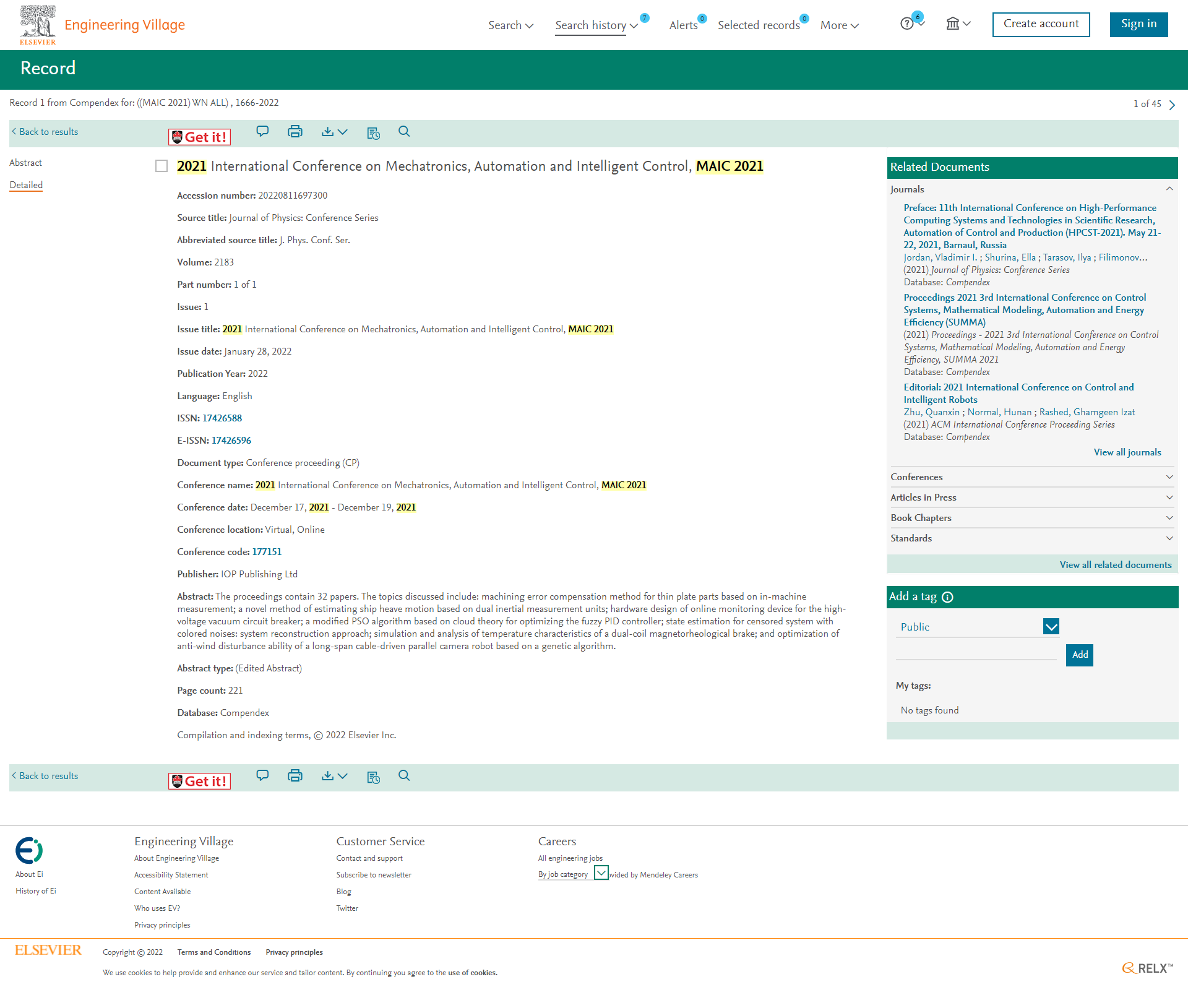Open the top comment bubble icon
This screenshot has height=1008, width=1188.
[262, 132]
